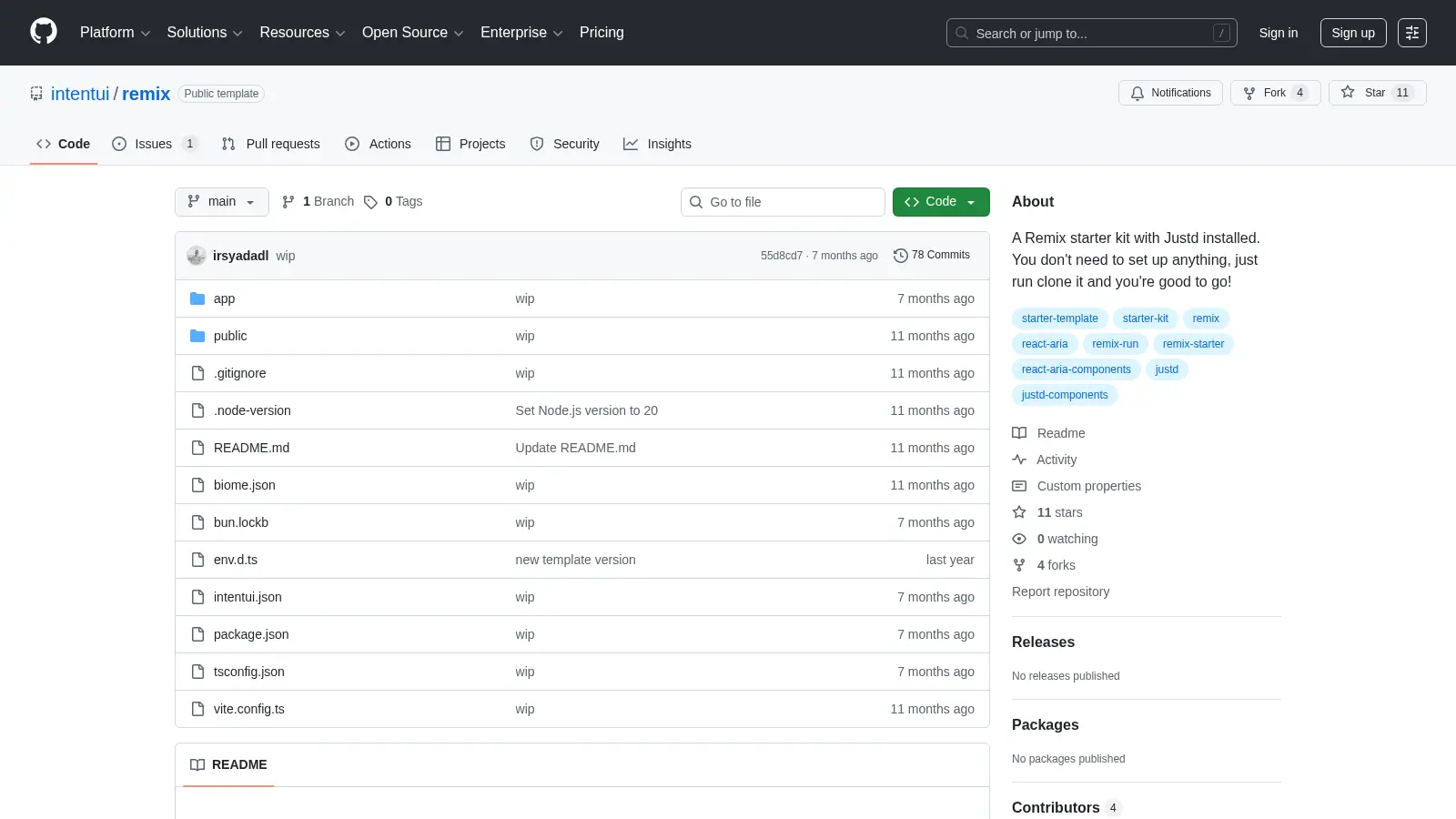Open the main branch selector dropdown
Viewport: 1456px width, 819px height.
[x=221, y=202]
